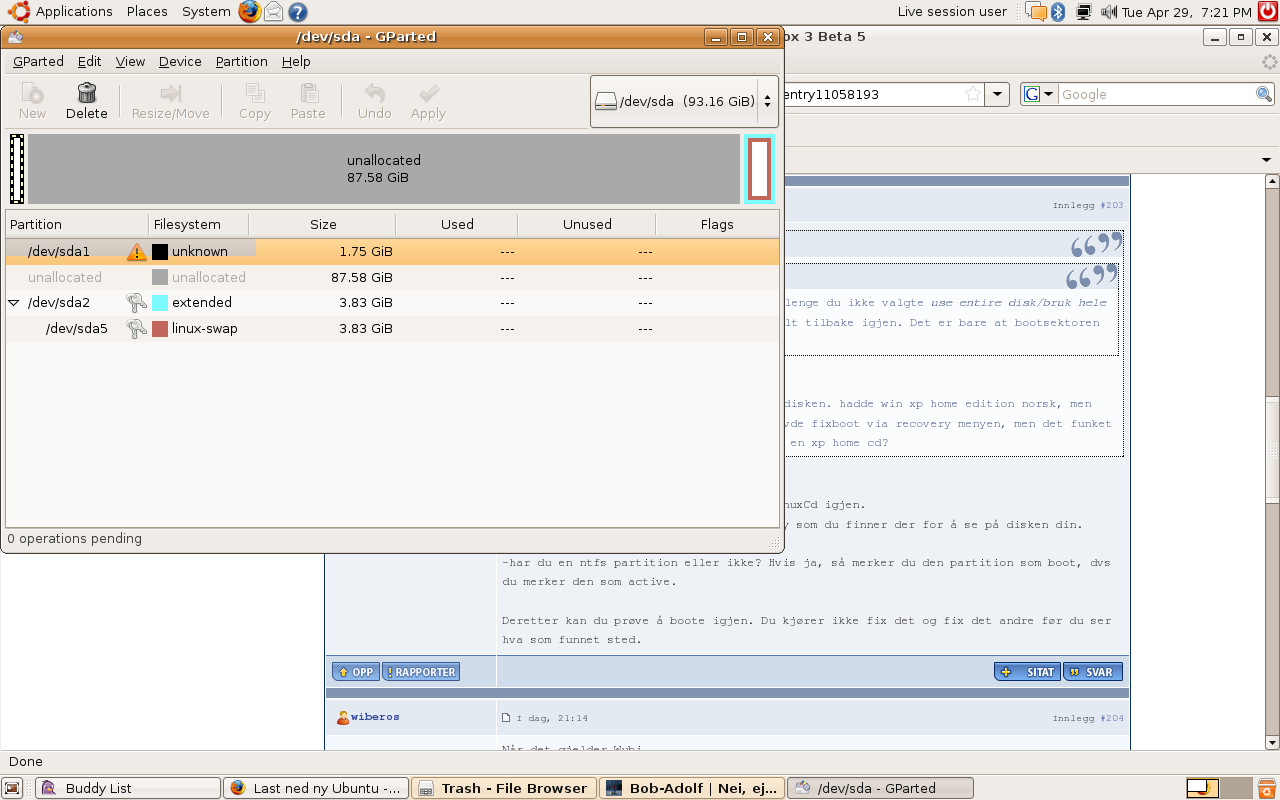Screen dimensions: 1280x800
Task: Select the cyan extended partition block in disk map
Action: tap(760, 169)
